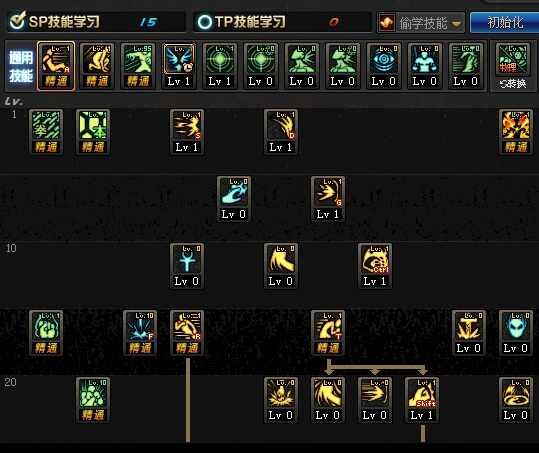Click the blue winged skill icon

(179, 59)
